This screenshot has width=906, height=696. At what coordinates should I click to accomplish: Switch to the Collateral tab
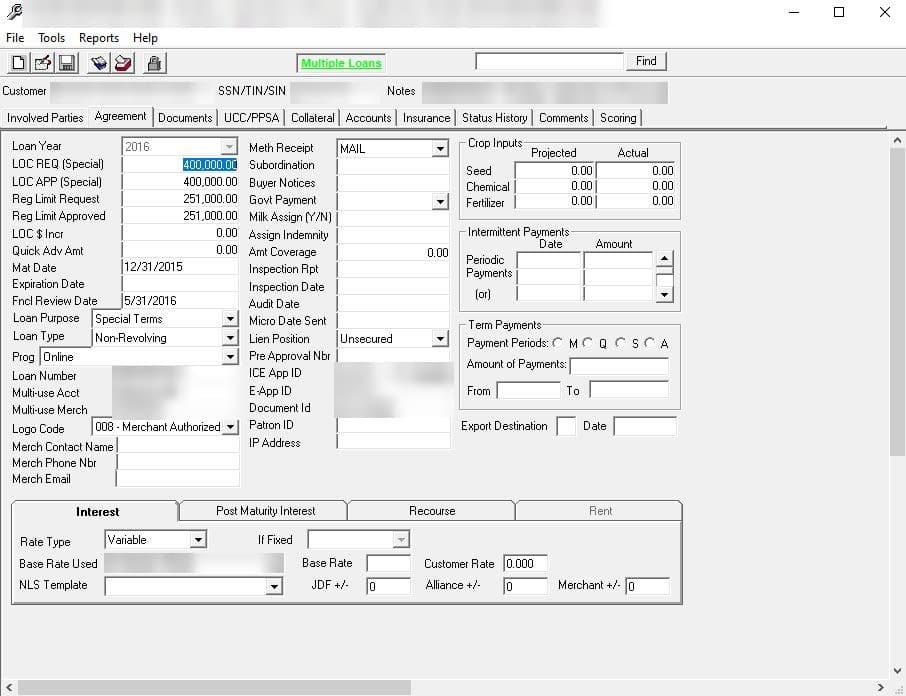coord(313,118)
